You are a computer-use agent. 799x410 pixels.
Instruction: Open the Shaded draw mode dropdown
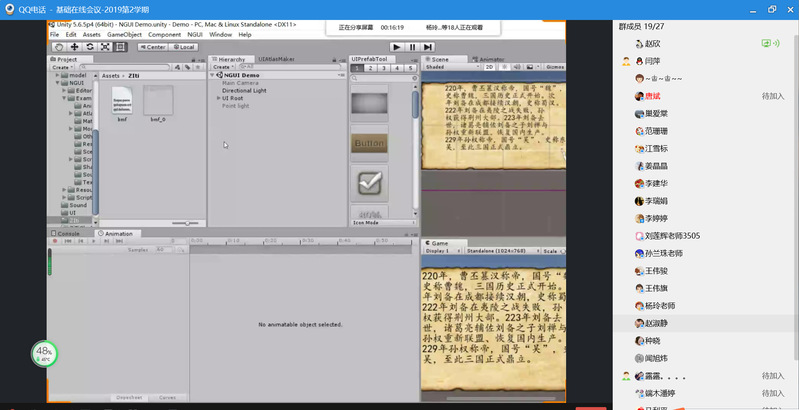tap(446, 68)
